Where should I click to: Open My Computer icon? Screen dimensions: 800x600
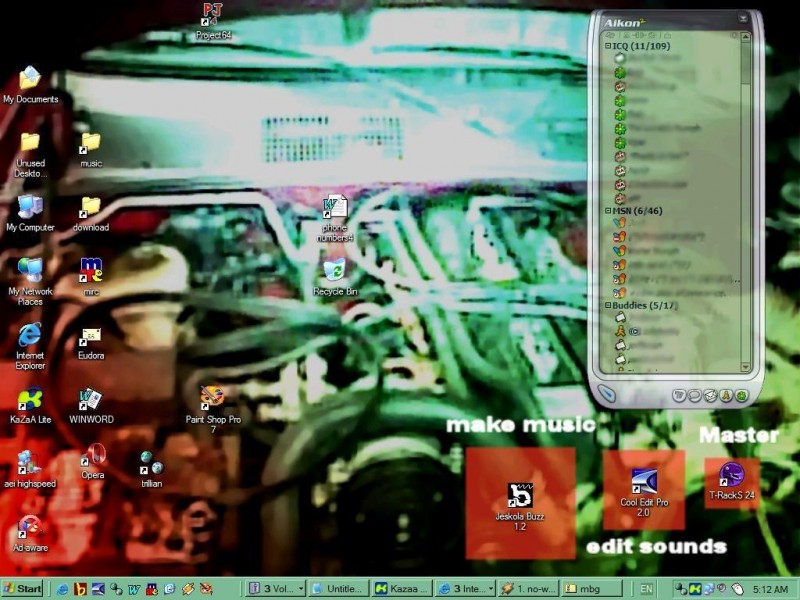pyautogui.click(x=30, y=213)
